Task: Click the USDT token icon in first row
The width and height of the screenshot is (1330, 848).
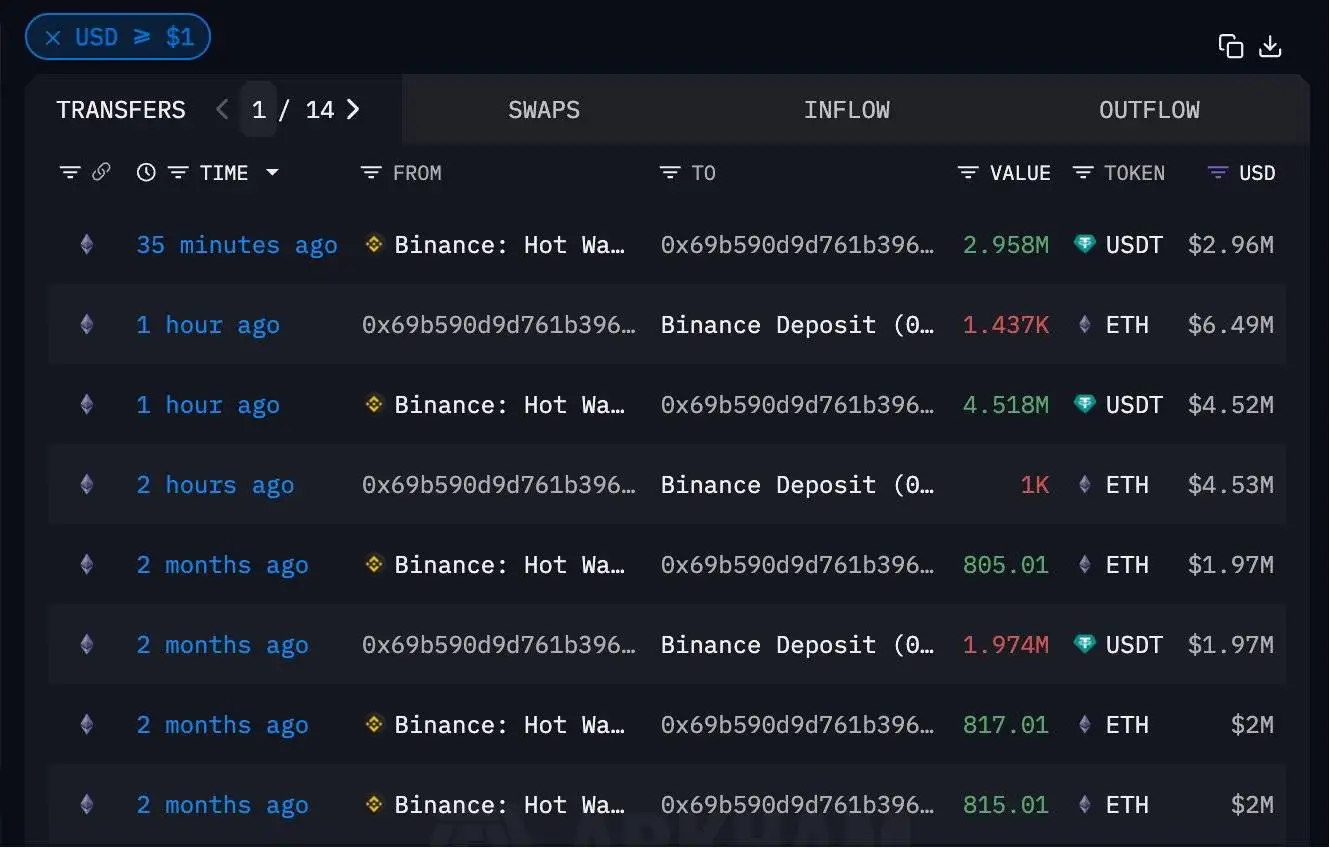Action: pos(1084,244)
